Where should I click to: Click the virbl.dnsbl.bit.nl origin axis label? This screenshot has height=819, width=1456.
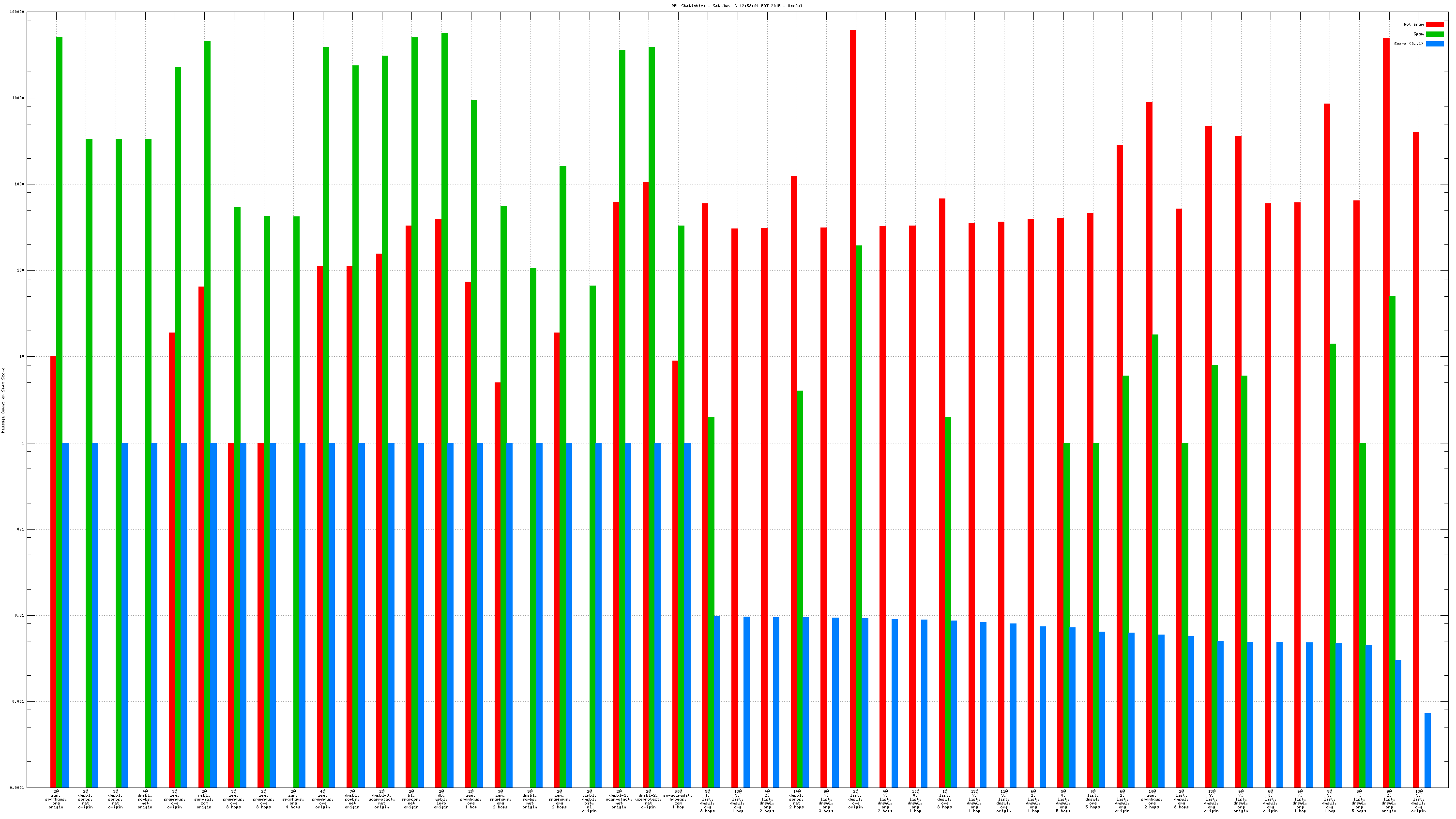pos(589,801)
